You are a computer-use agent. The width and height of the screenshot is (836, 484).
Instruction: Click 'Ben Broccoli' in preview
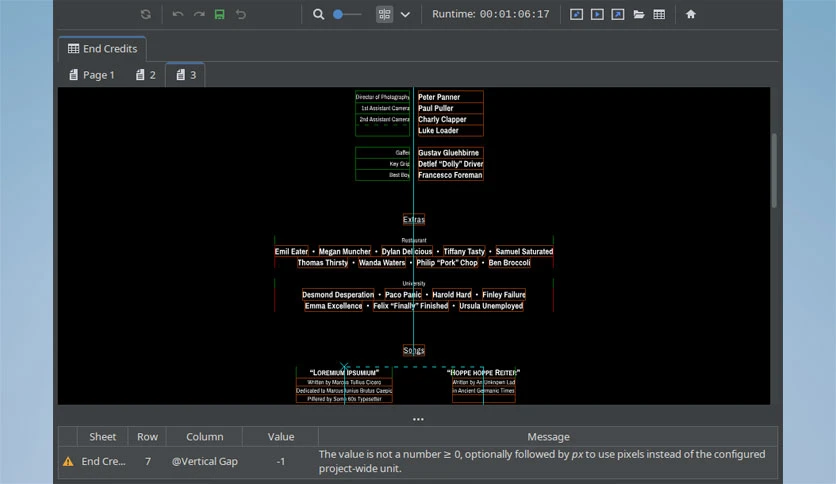click(509, 263)
